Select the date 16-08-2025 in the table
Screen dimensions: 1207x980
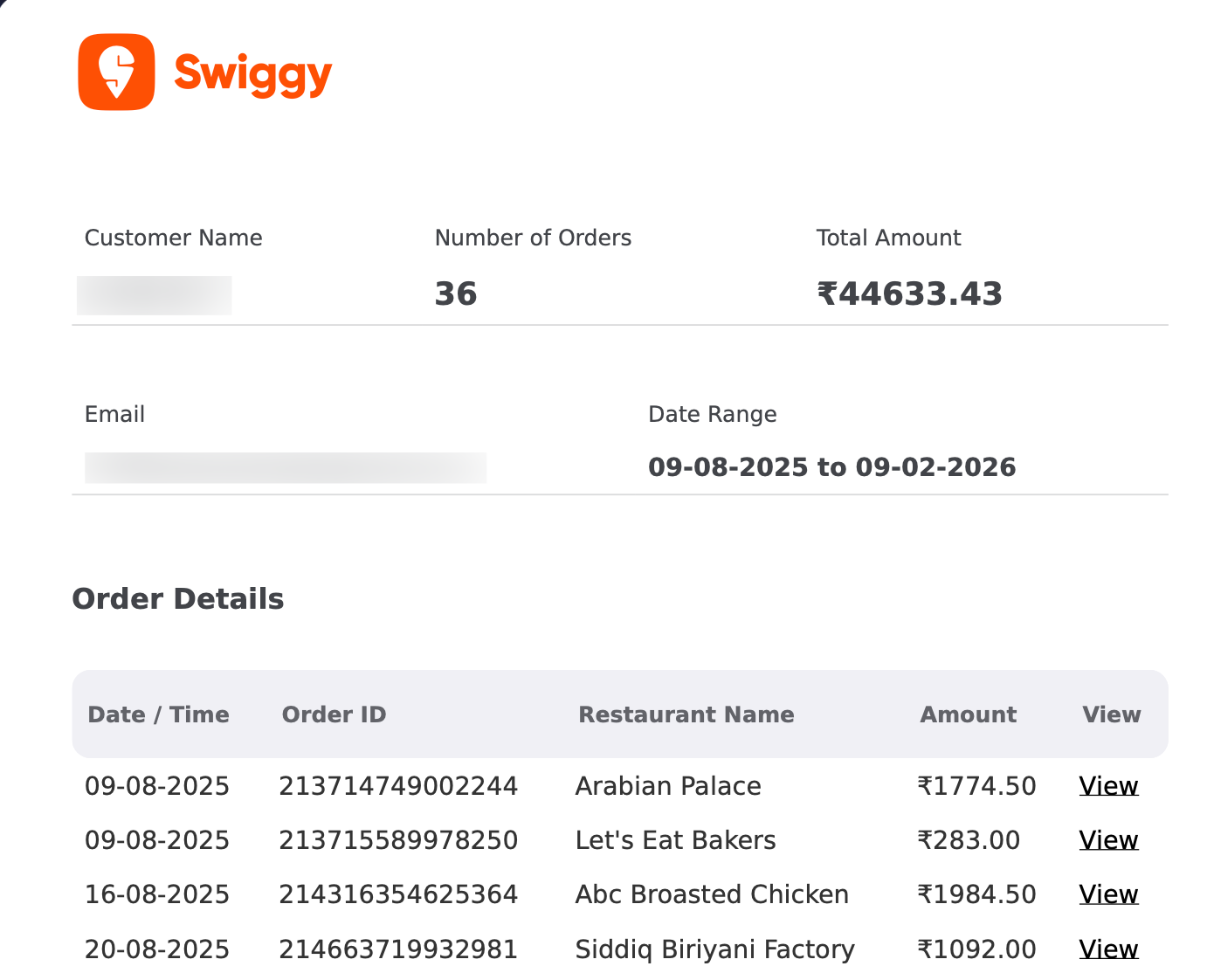pyautogui.click(x=156, y=894)
